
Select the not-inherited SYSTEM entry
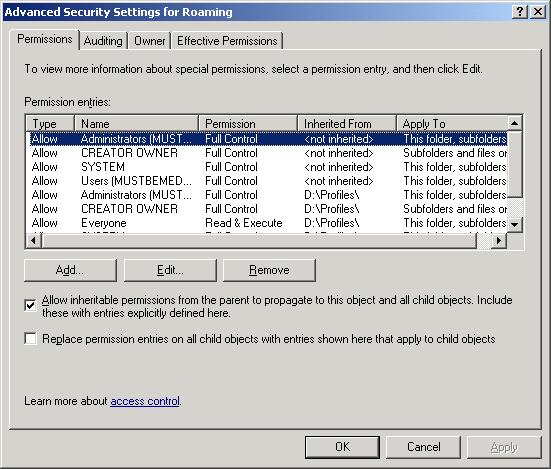click(x=268, y=167)
